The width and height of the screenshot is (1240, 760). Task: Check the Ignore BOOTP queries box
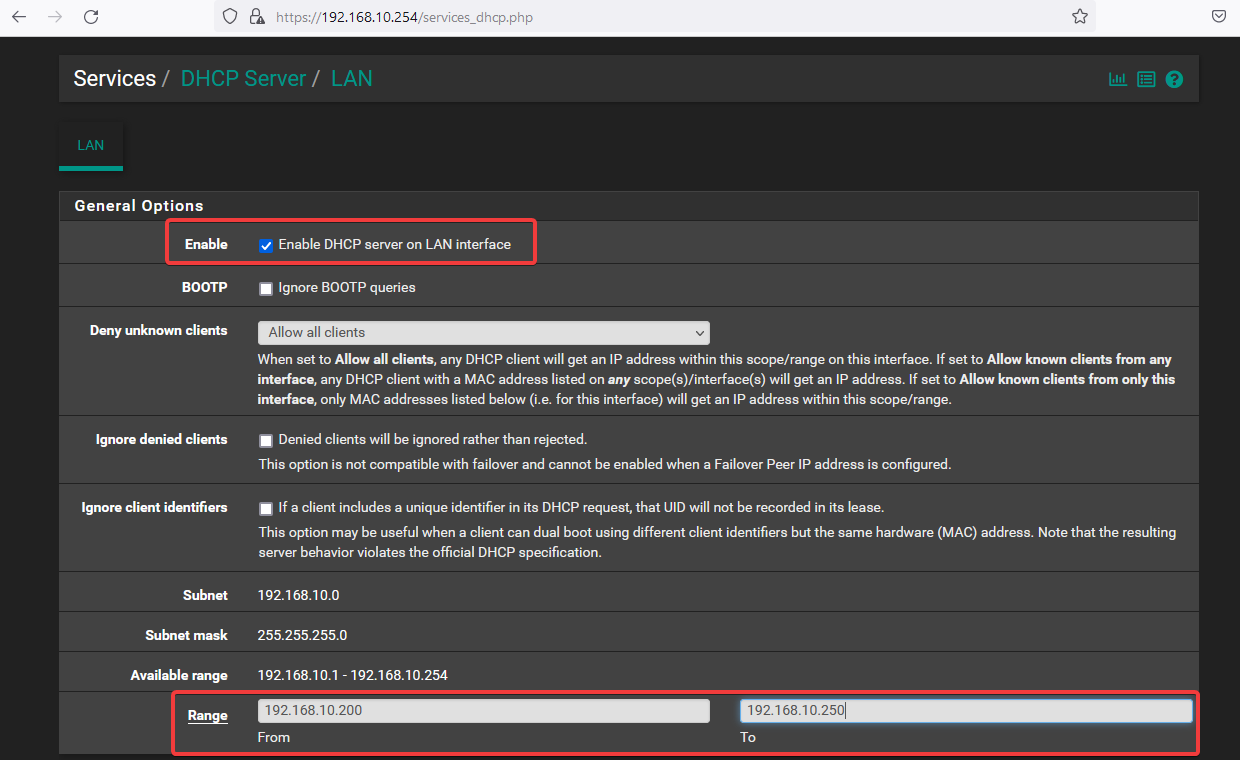pyautogui.click(x=266, y=289)
